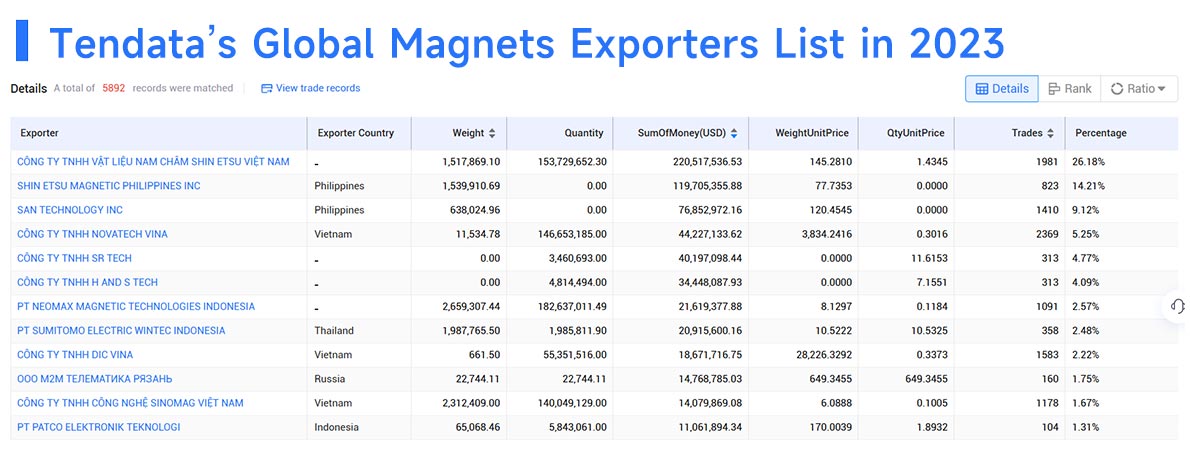Click the Russia country cell
The image size is (1190, 449).
tap(330, 378)
